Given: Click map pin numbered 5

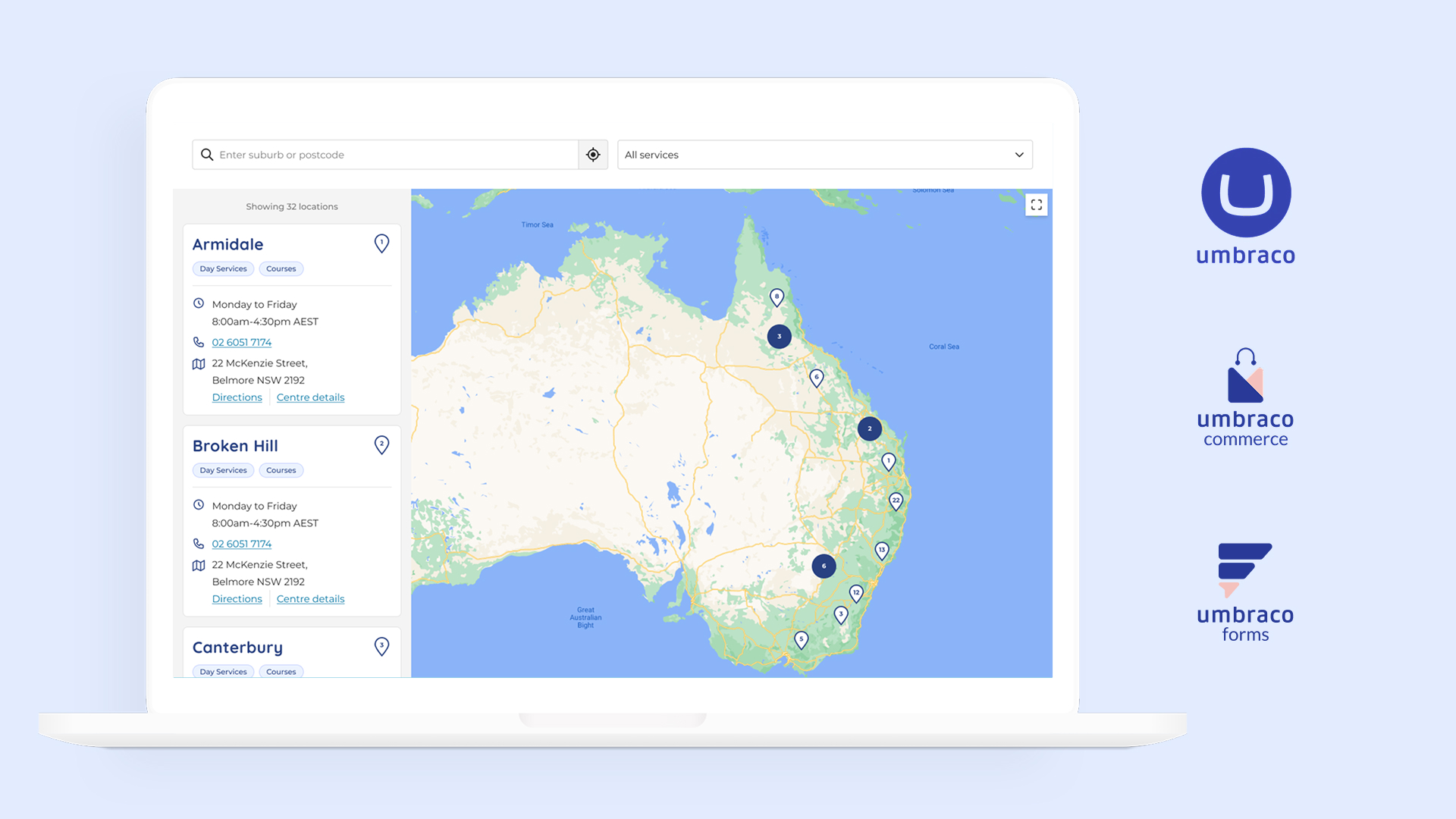Looking at the screenshot, I should (802, 640).
